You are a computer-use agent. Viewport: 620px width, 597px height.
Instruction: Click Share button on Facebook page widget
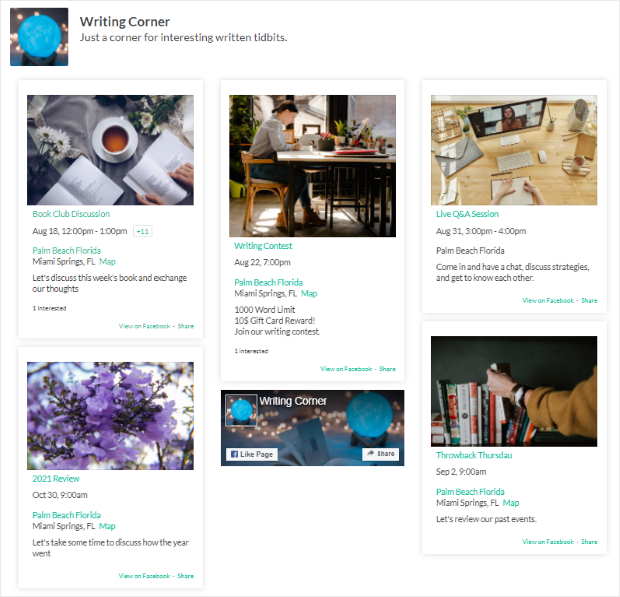coord(380,454)
